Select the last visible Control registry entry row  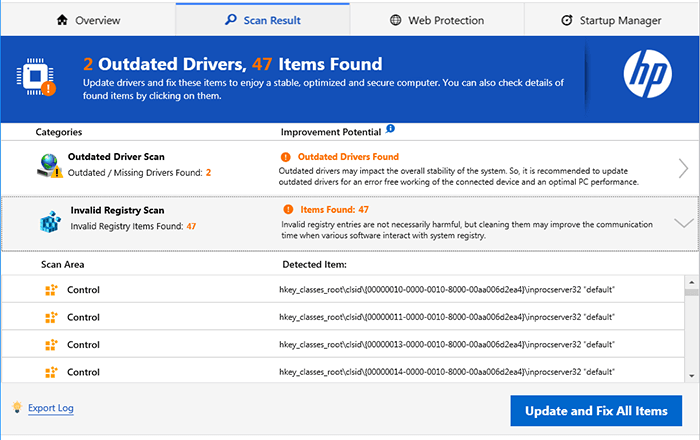[x=340, y=372]
